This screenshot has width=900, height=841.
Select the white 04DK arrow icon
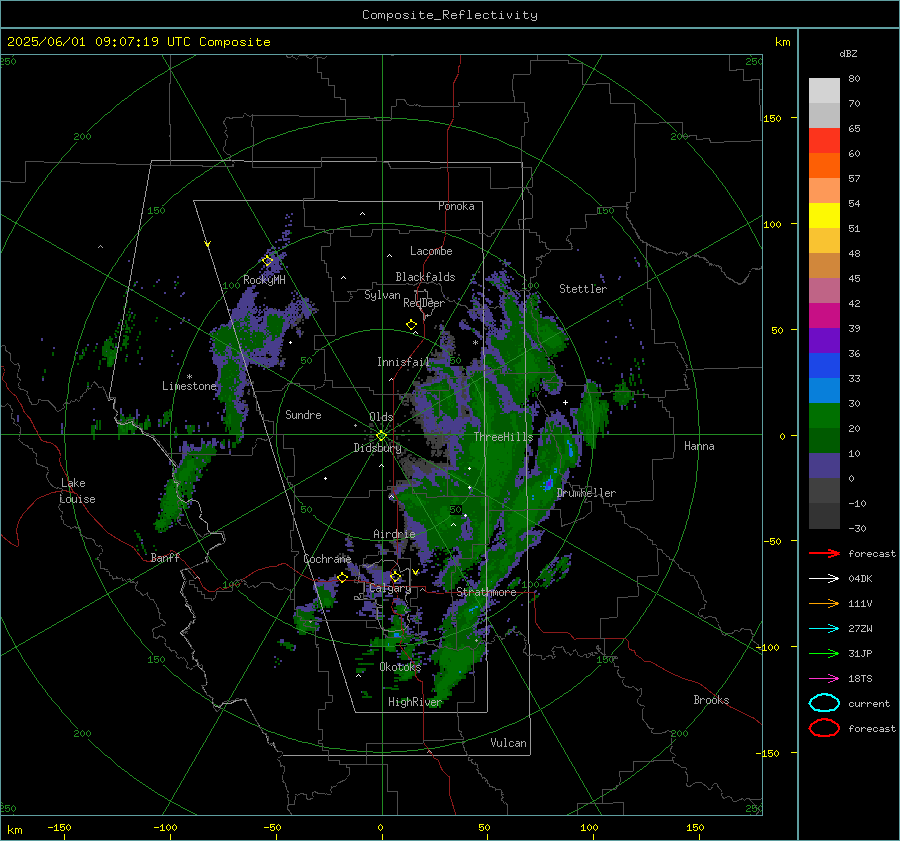coord(824,578)
